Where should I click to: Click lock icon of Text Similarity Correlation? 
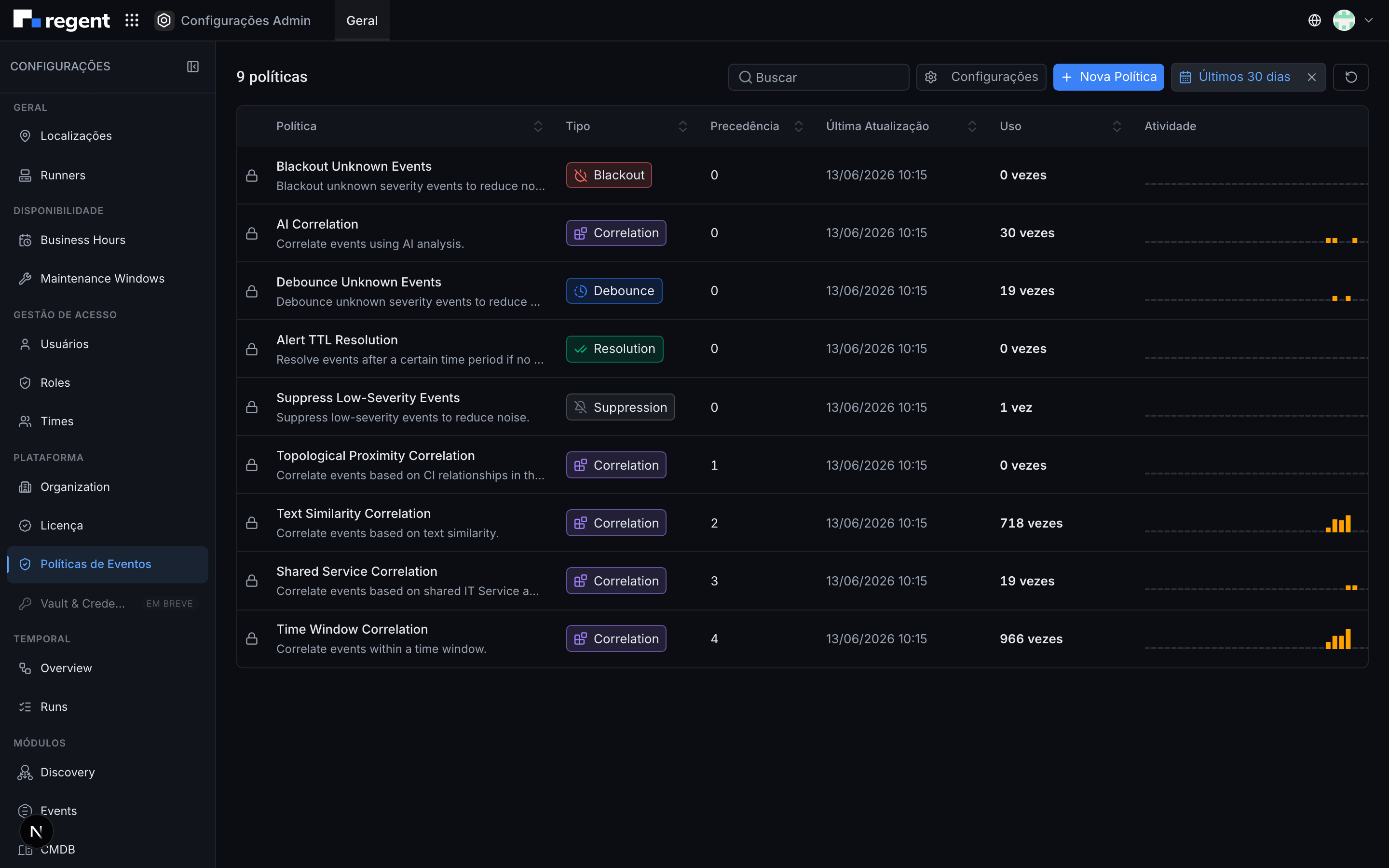pyautogui.click(x=251, y=523)
